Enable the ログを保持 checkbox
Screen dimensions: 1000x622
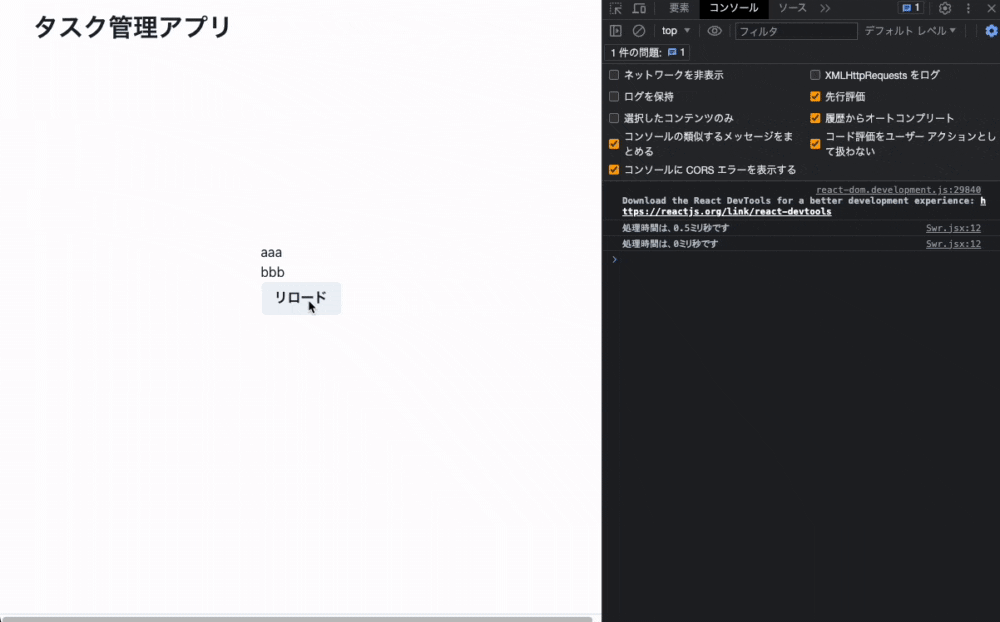point(614,96)
